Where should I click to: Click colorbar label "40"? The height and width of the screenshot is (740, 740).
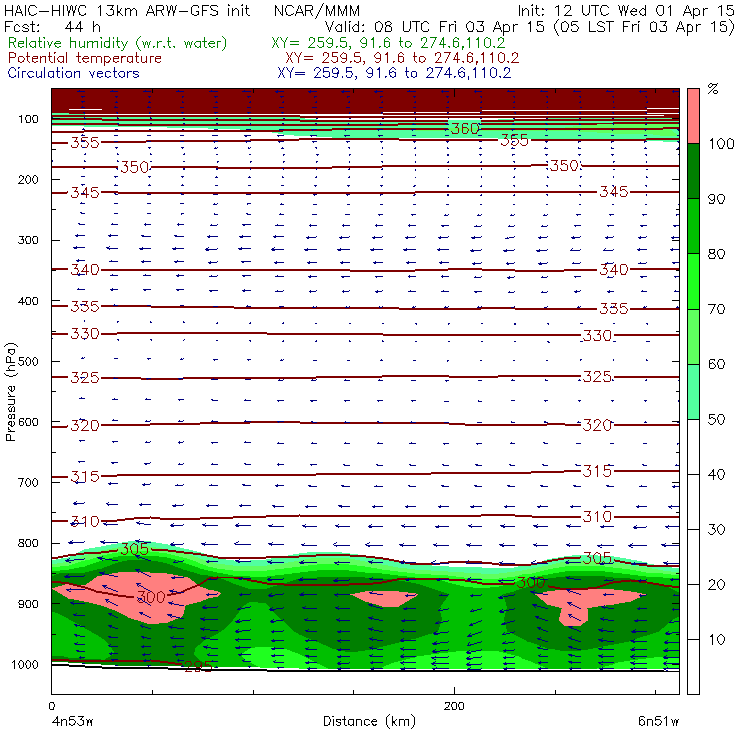click(x=716, y=475)
